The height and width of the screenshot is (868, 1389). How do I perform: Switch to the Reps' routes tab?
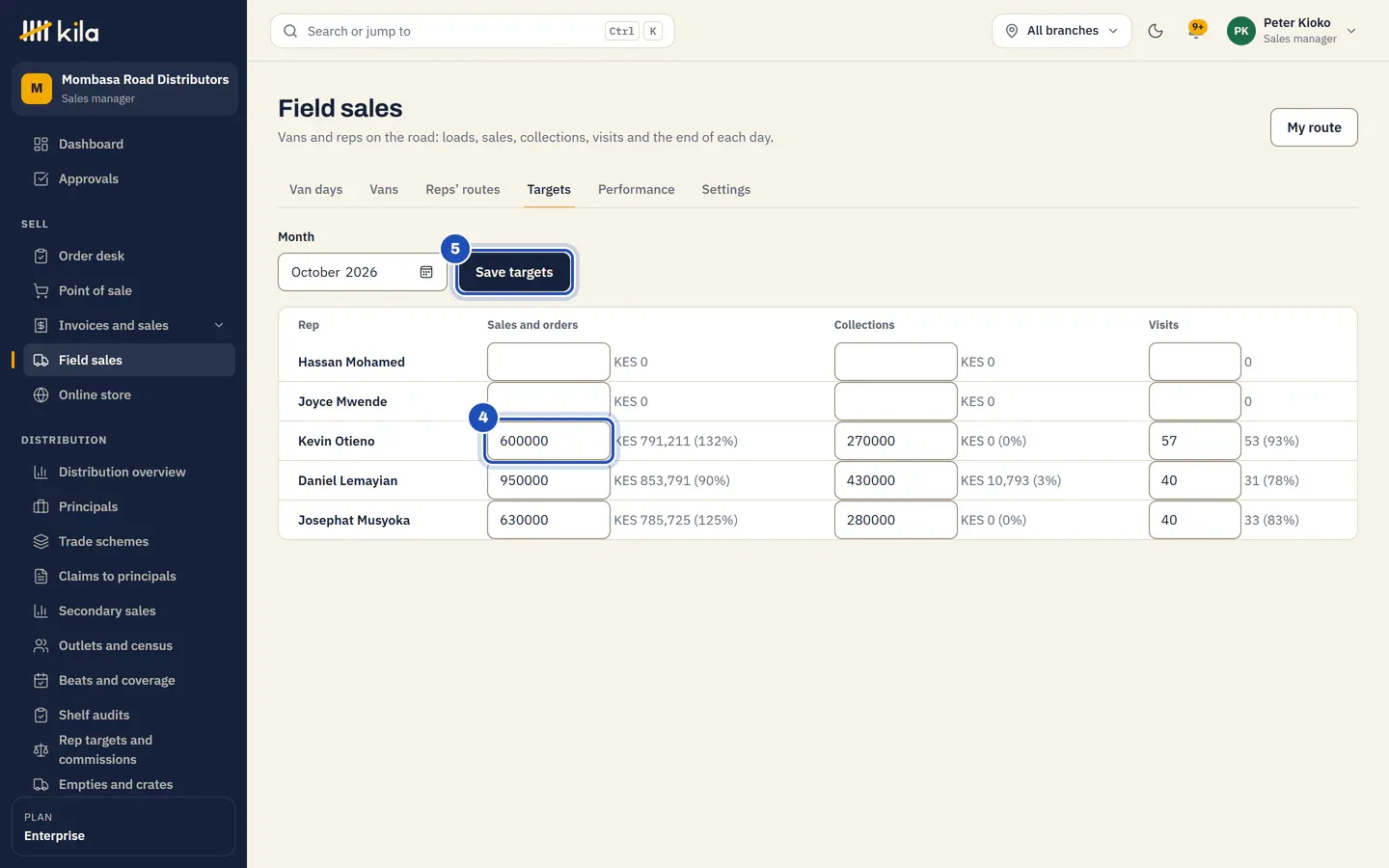click(463, 189)
